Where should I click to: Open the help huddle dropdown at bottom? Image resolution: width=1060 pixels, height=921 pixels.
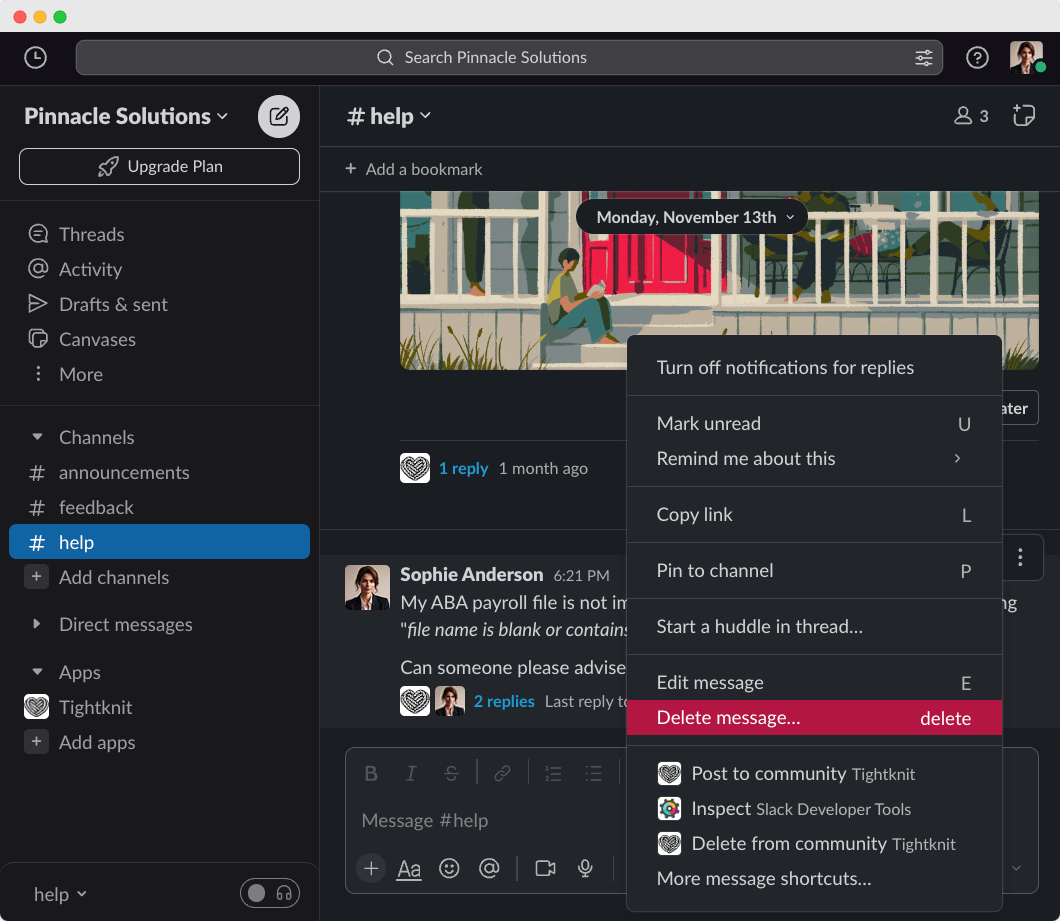(60, 894)
